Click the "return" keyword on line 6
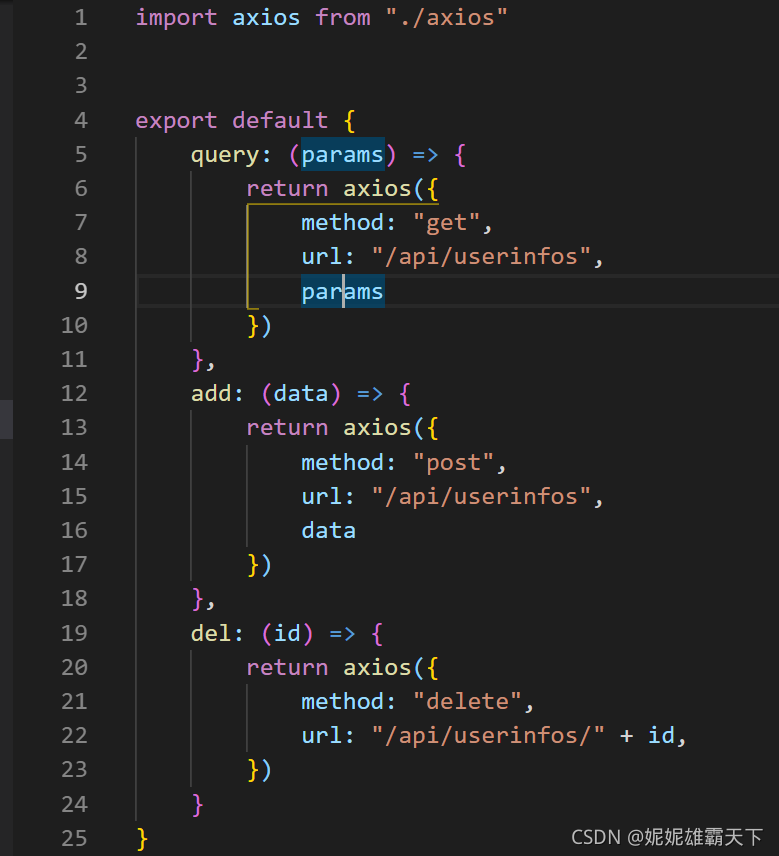Screen dimensions: 779x856 pos(287,189)
